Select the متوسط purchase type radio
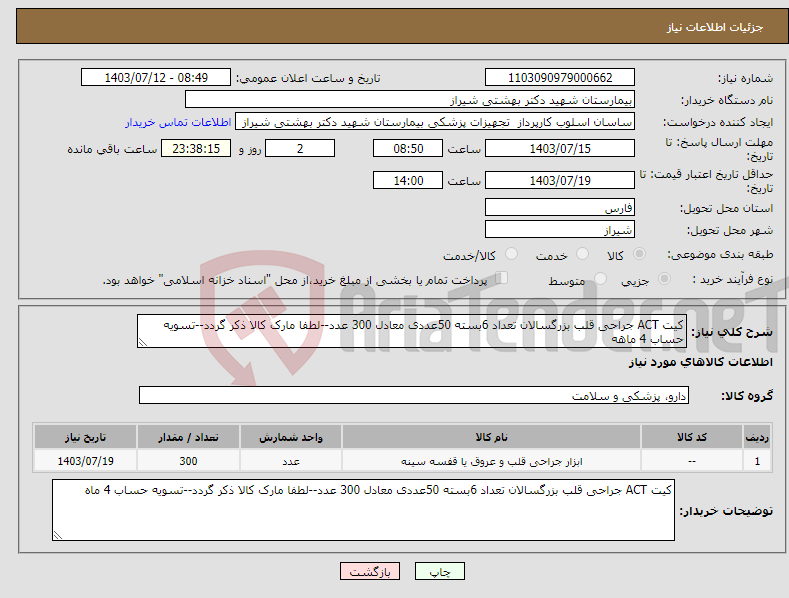This screenshot has width=789, height=598. point(600,278)
